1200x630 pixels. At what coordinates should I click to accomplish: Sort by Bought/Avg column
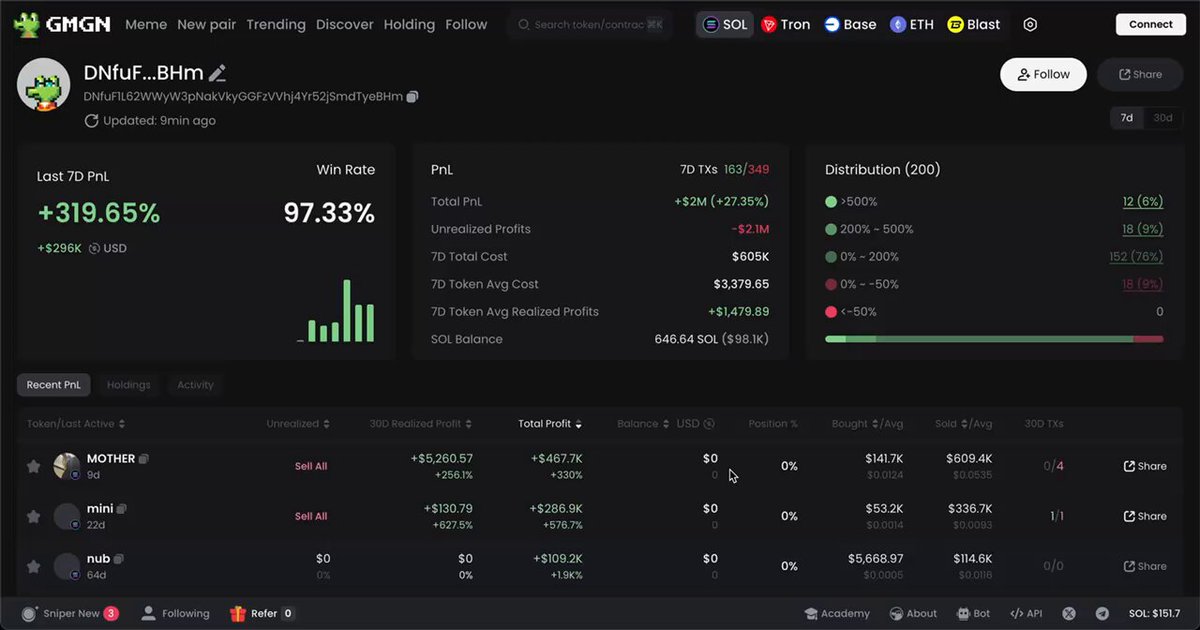(867, 424)
